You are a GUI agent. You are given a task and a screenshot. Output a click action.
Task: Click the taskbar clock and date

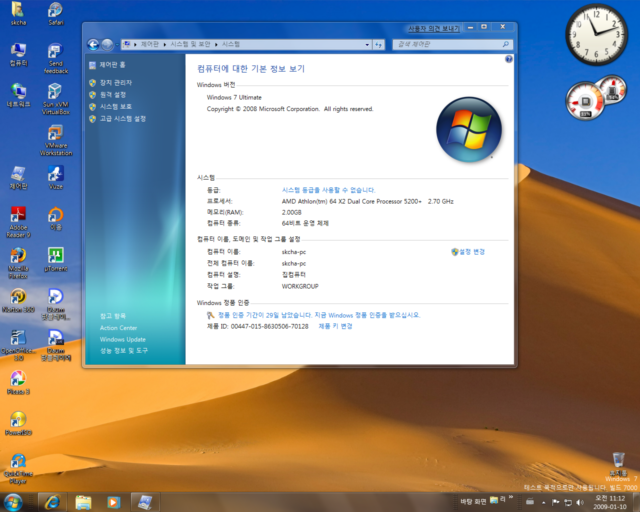coord(610,502)
